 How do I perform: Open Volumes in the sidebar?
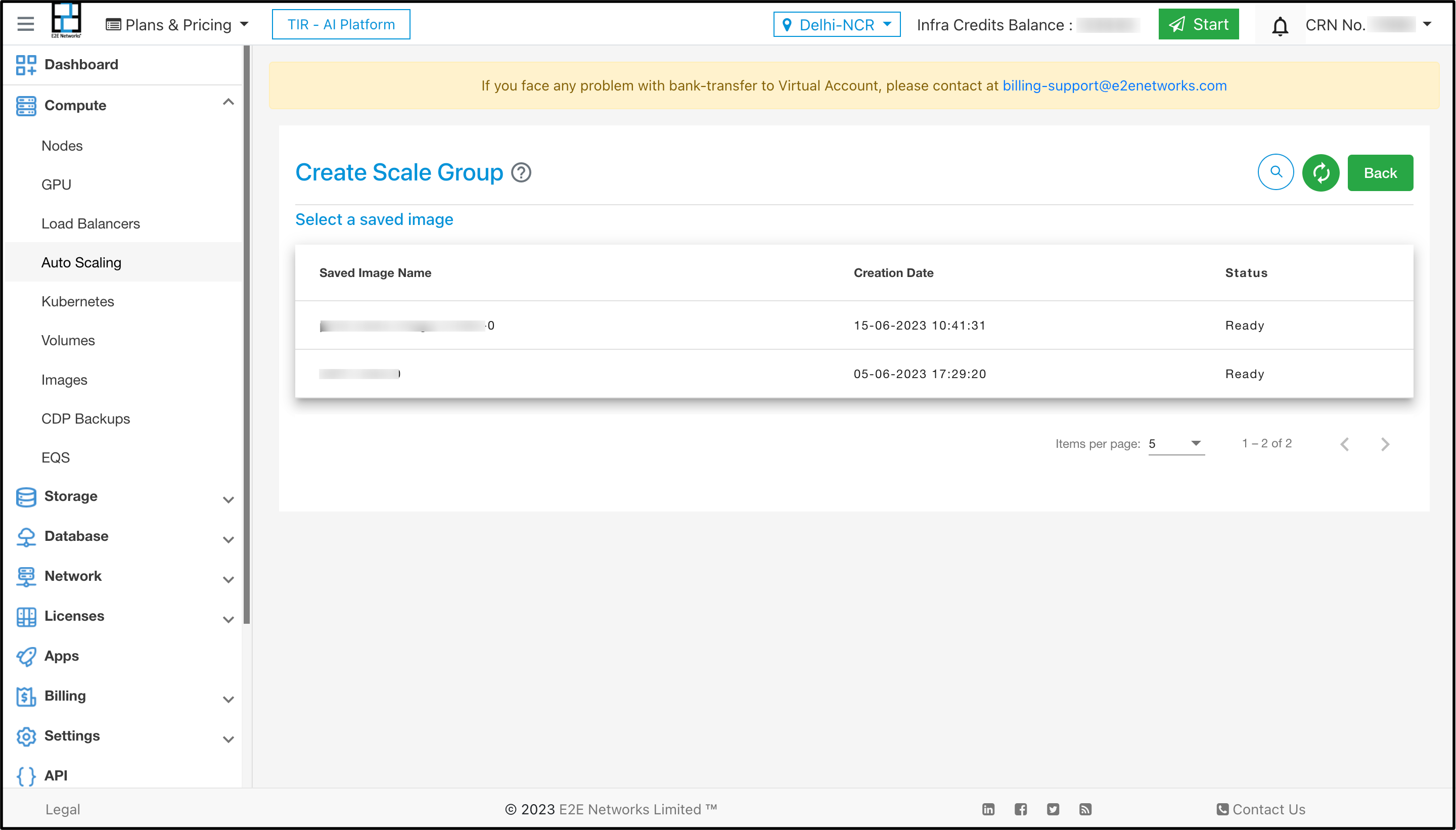(68, 340)
